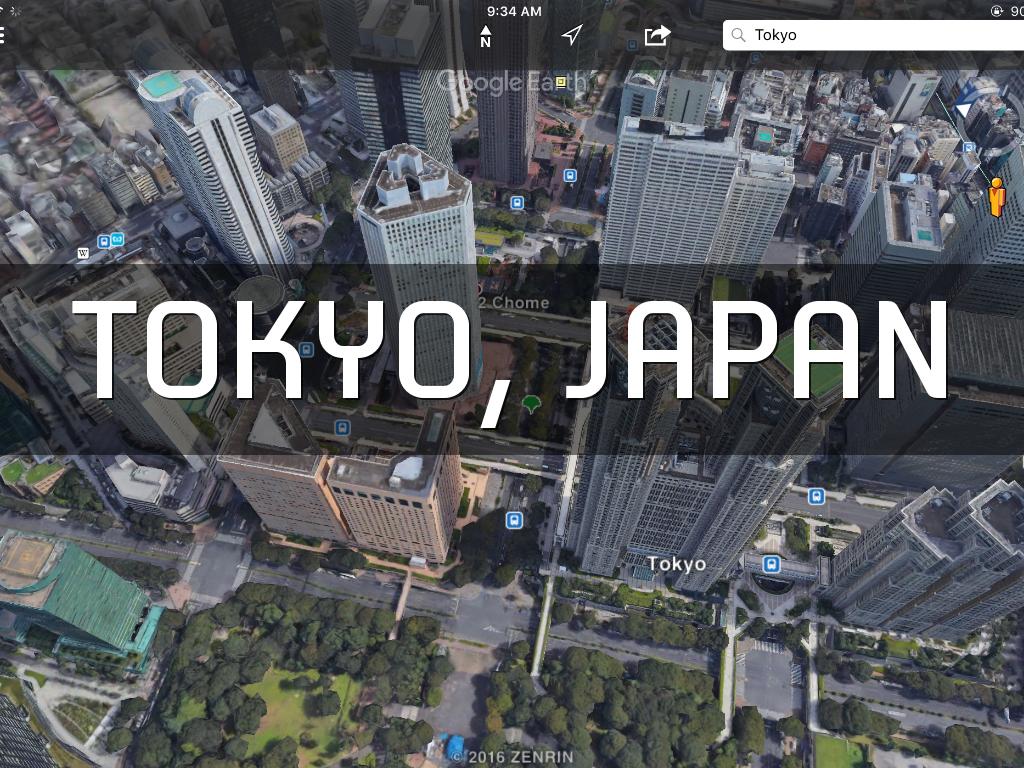Click the white Tokyo map label

[676, 564]
